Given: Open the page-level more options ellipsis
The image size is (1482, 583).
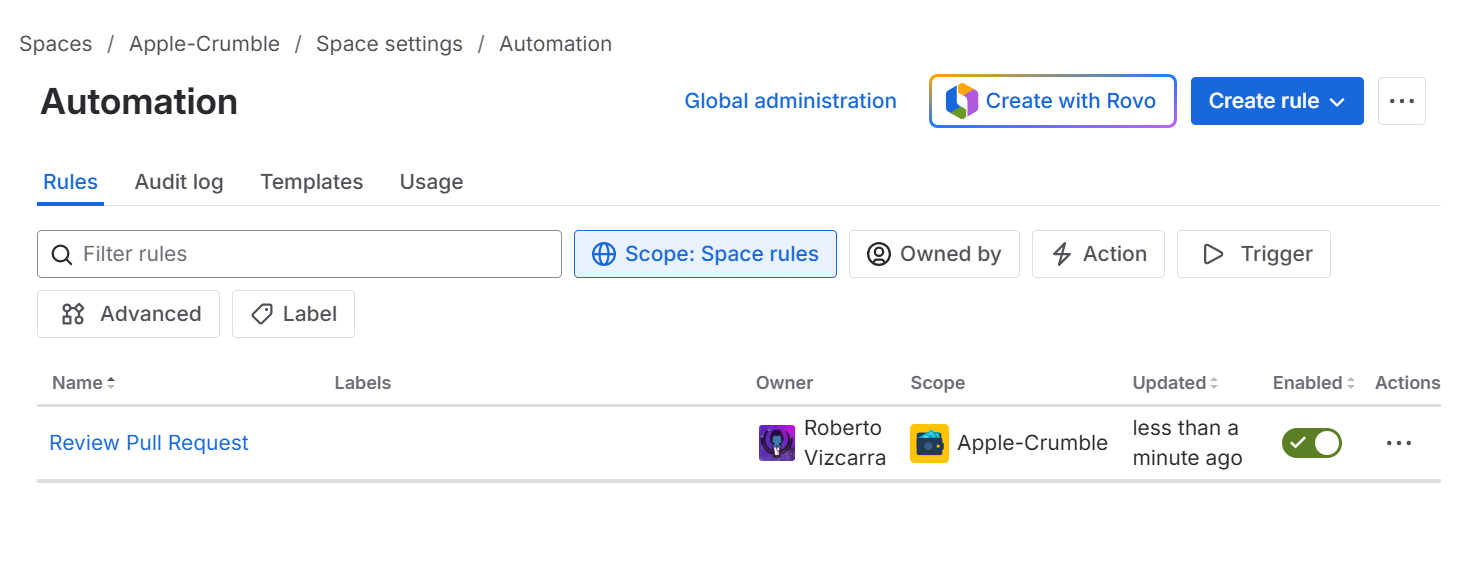Looking at the screenshot, I should (x=1401, y=101).
